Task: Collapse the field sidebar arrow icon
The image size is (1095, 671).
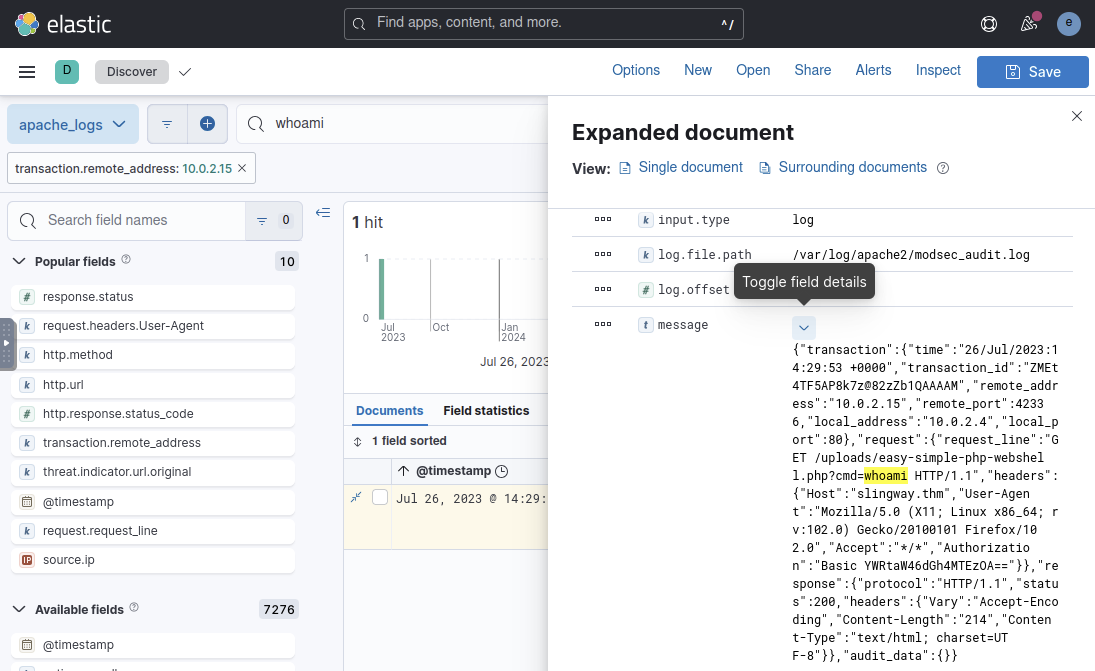Action: [322, 212]
